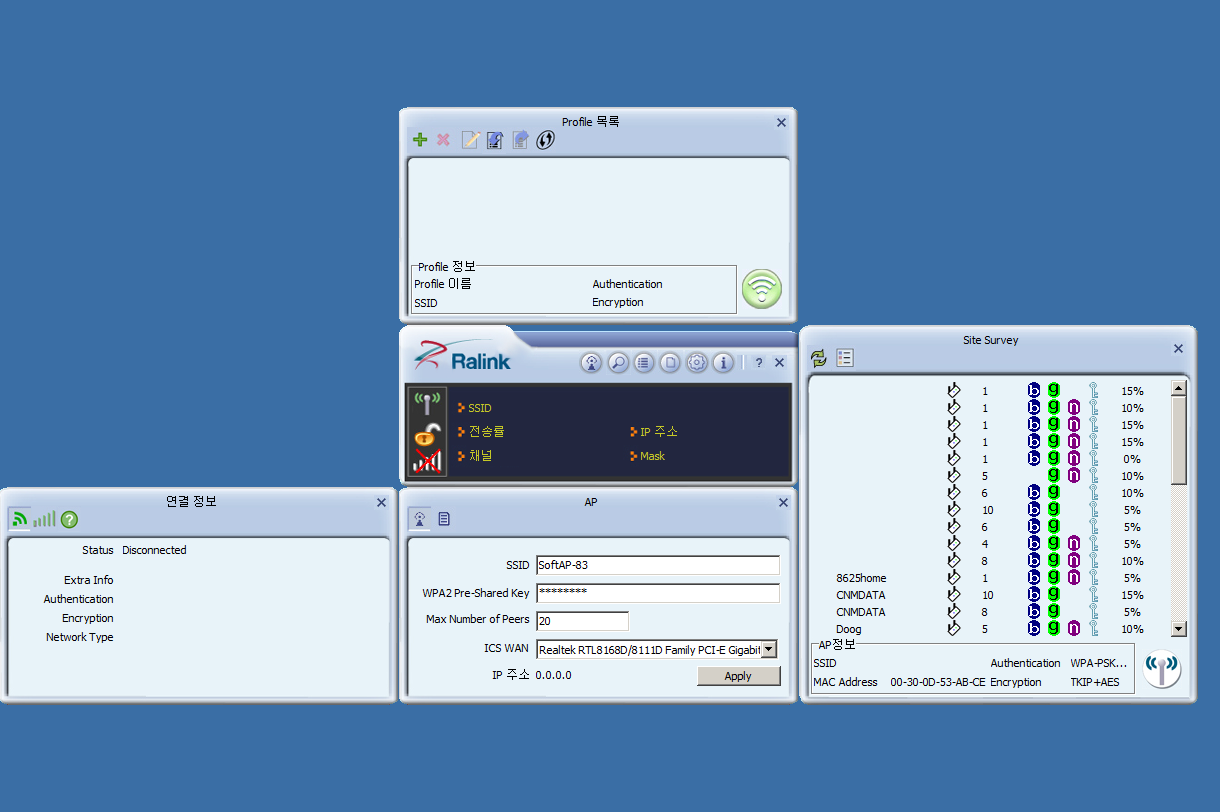Show link status tab in connection info panel
The image size is (1220, 812).
(x=19, y=519)
